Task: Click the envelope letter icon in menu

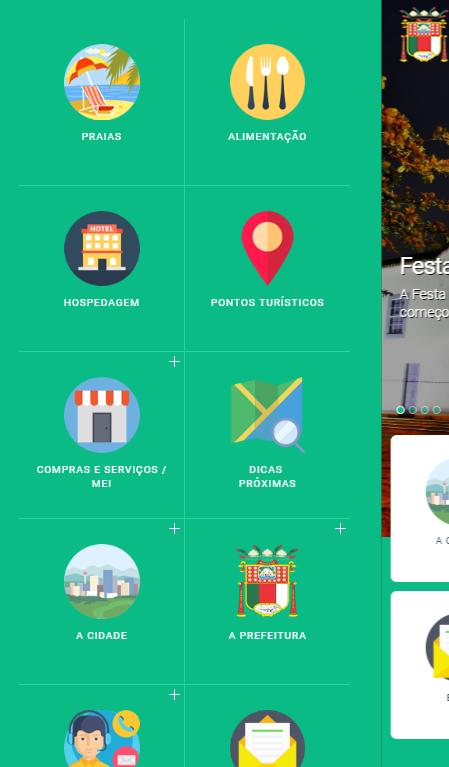Action: pyautogui.click(x=268, y=739)
